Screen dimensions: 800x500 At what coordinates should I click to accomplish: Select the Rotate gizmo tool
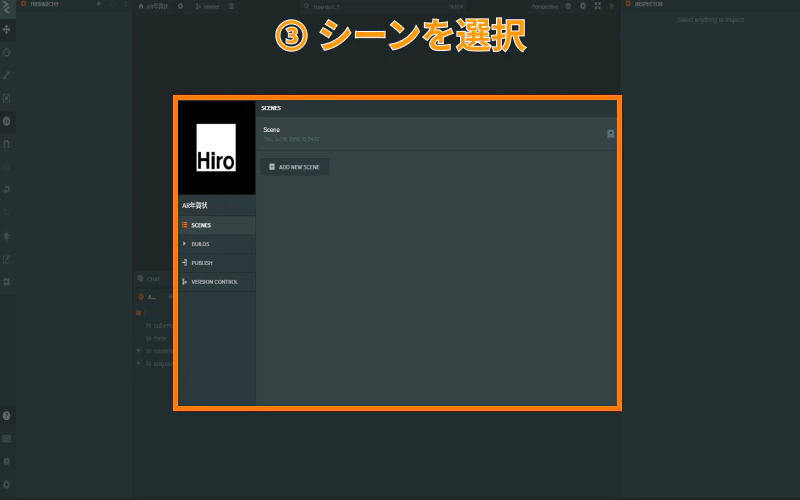point(7,52)
